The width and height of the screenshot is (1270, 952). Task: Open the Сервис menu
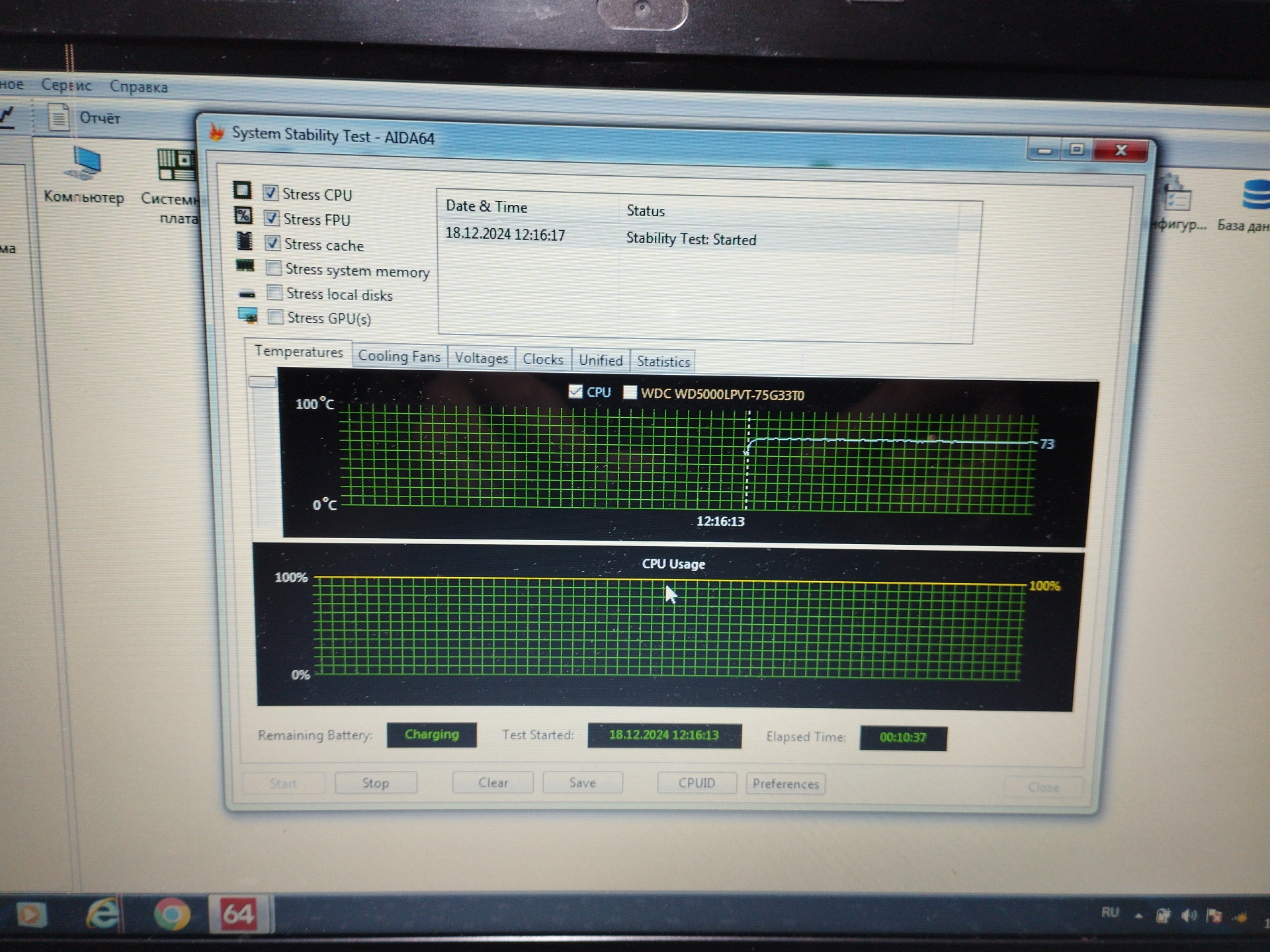pyautogui.click(x=66, y=85)
